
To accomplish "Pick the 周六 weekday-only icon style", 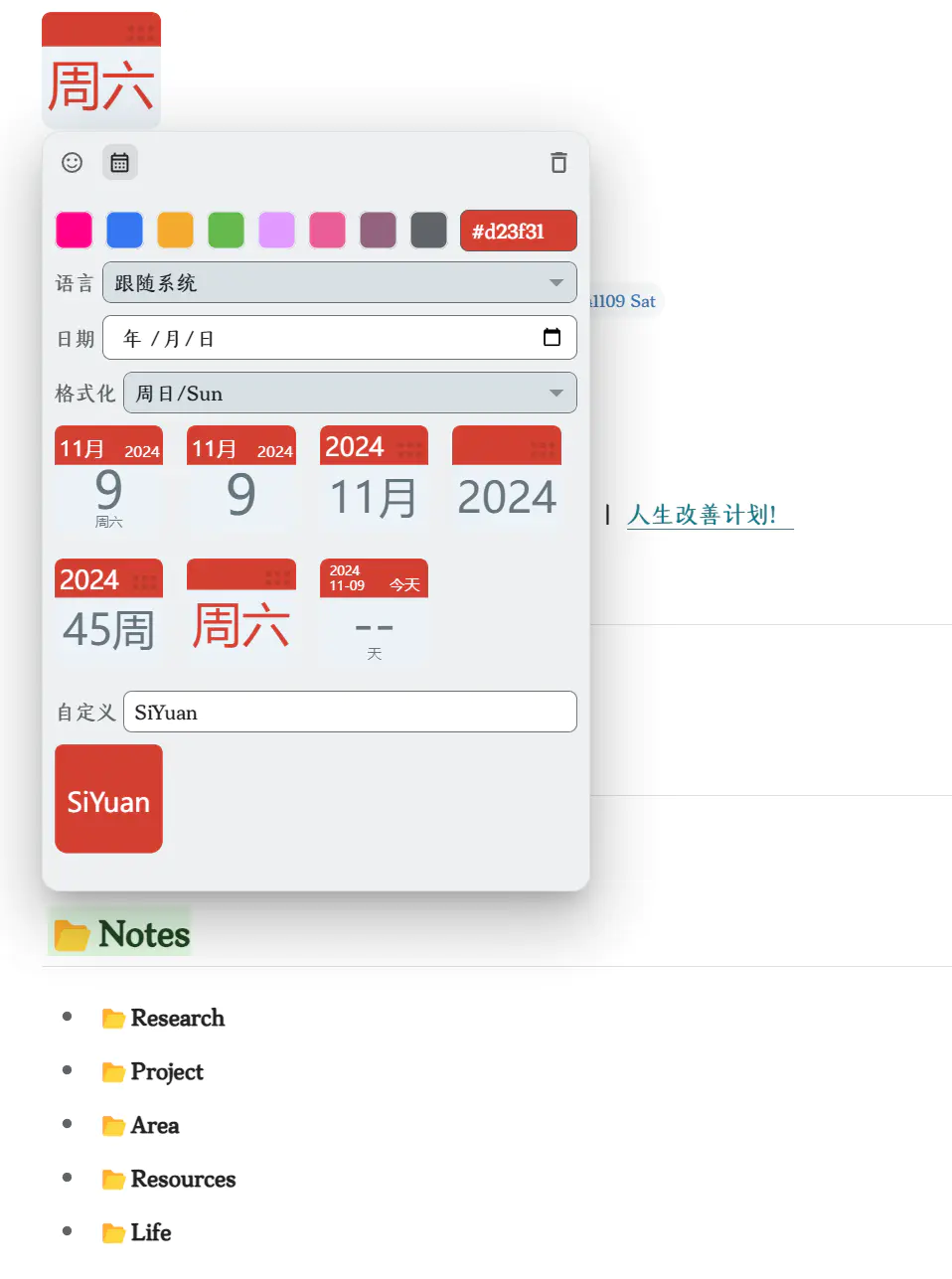I will pyautogui.click(x=240, y=611).
